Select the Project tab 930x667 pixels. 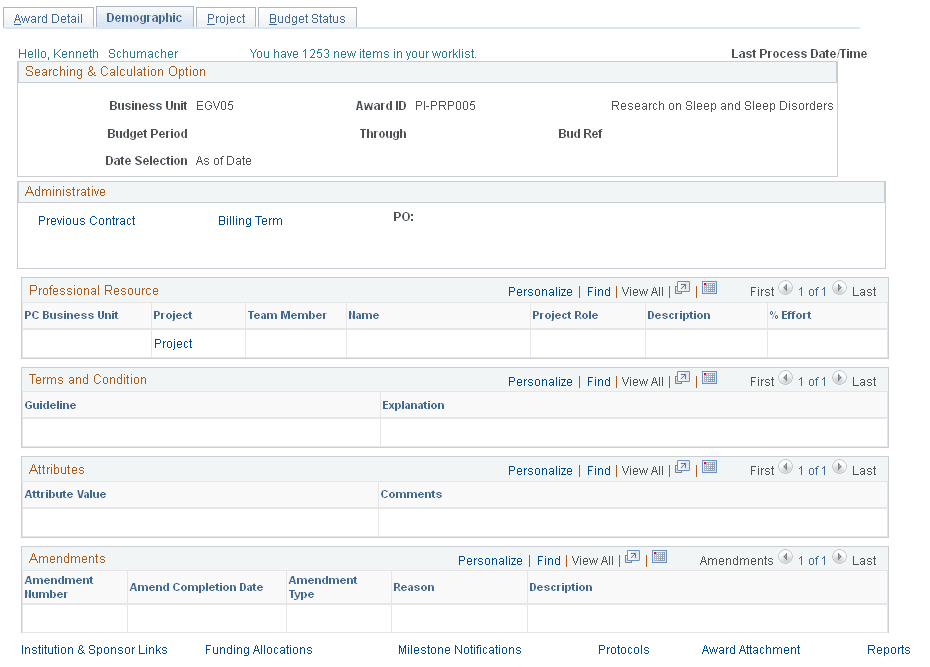226,17
